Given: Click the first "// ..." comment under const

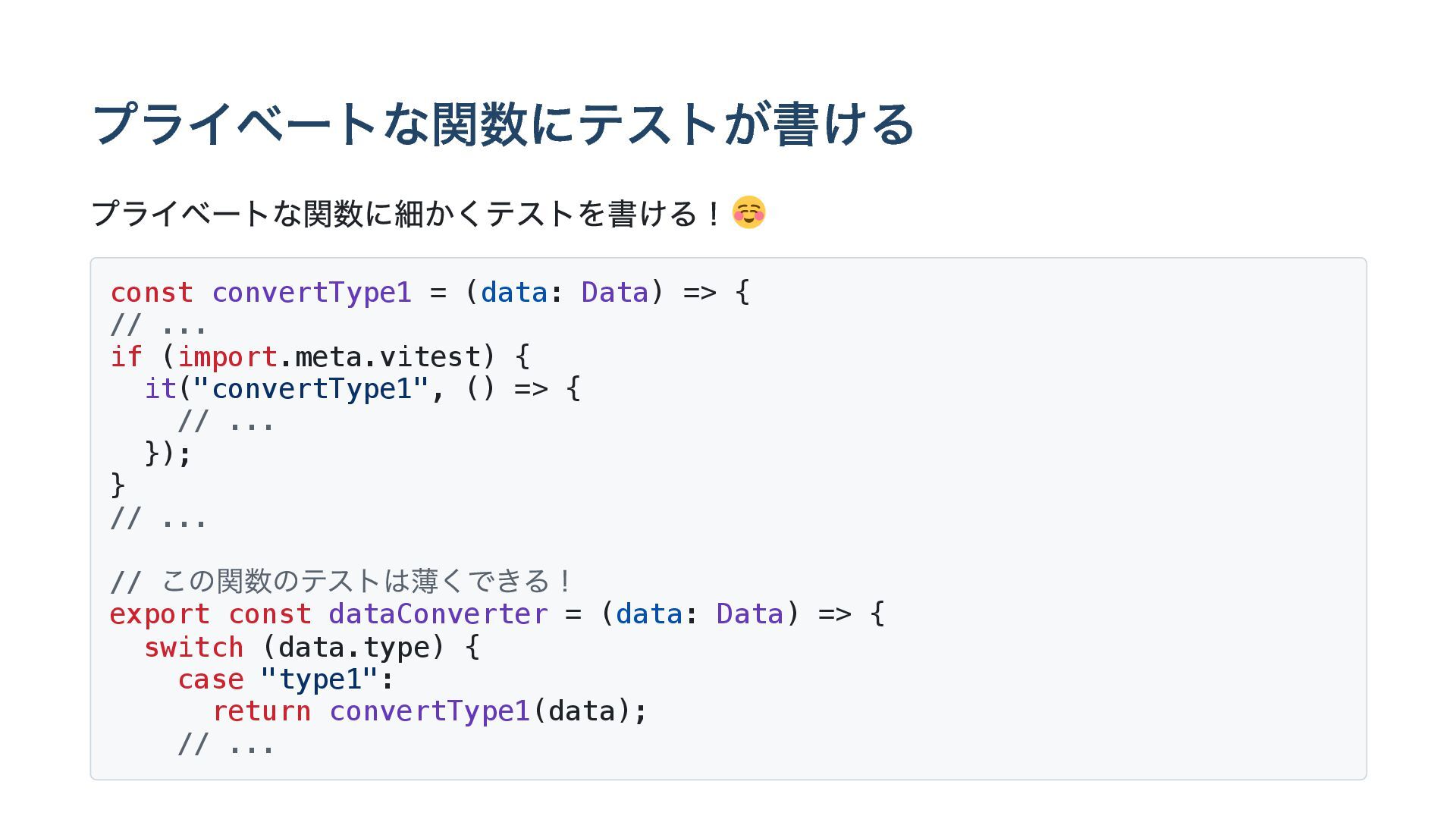Looking at the screenshot, I should pos(158,325).
